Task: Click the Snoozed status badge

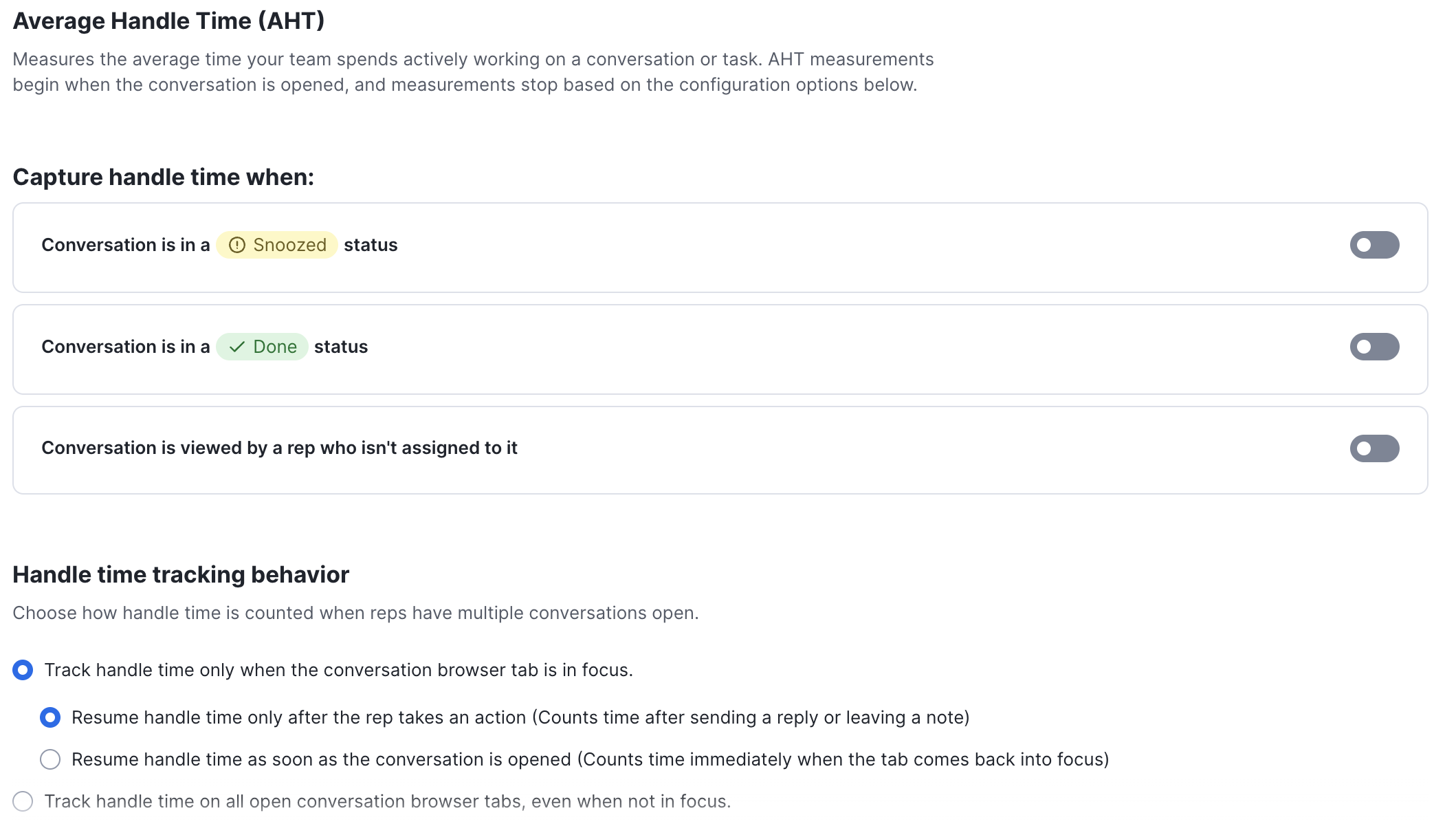Action: pyautogui.click(x=276, y=245)
